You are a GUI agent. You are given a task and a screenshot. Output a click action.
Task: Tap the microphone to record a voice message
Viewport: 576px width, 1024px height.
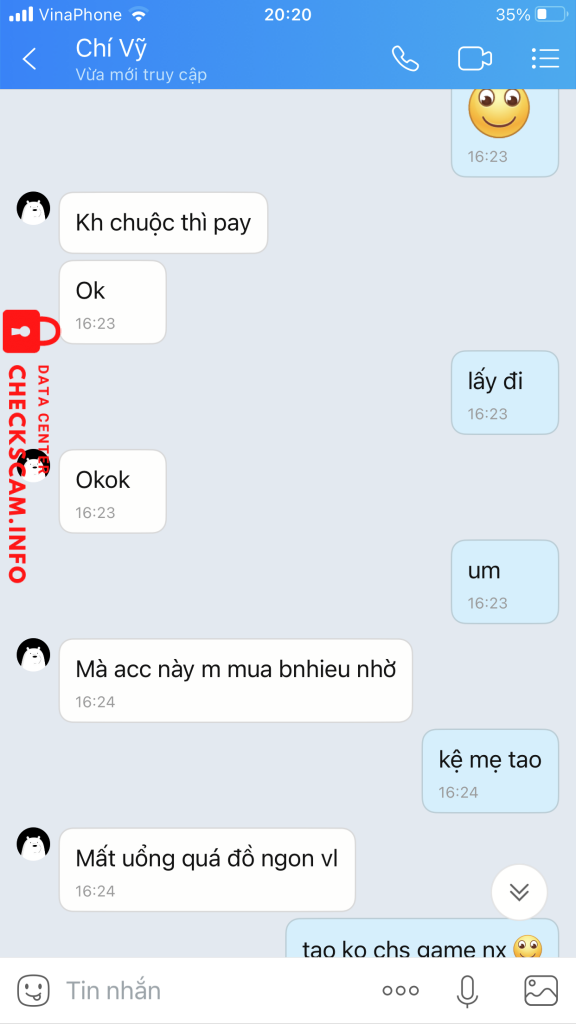tap(466, 991)
